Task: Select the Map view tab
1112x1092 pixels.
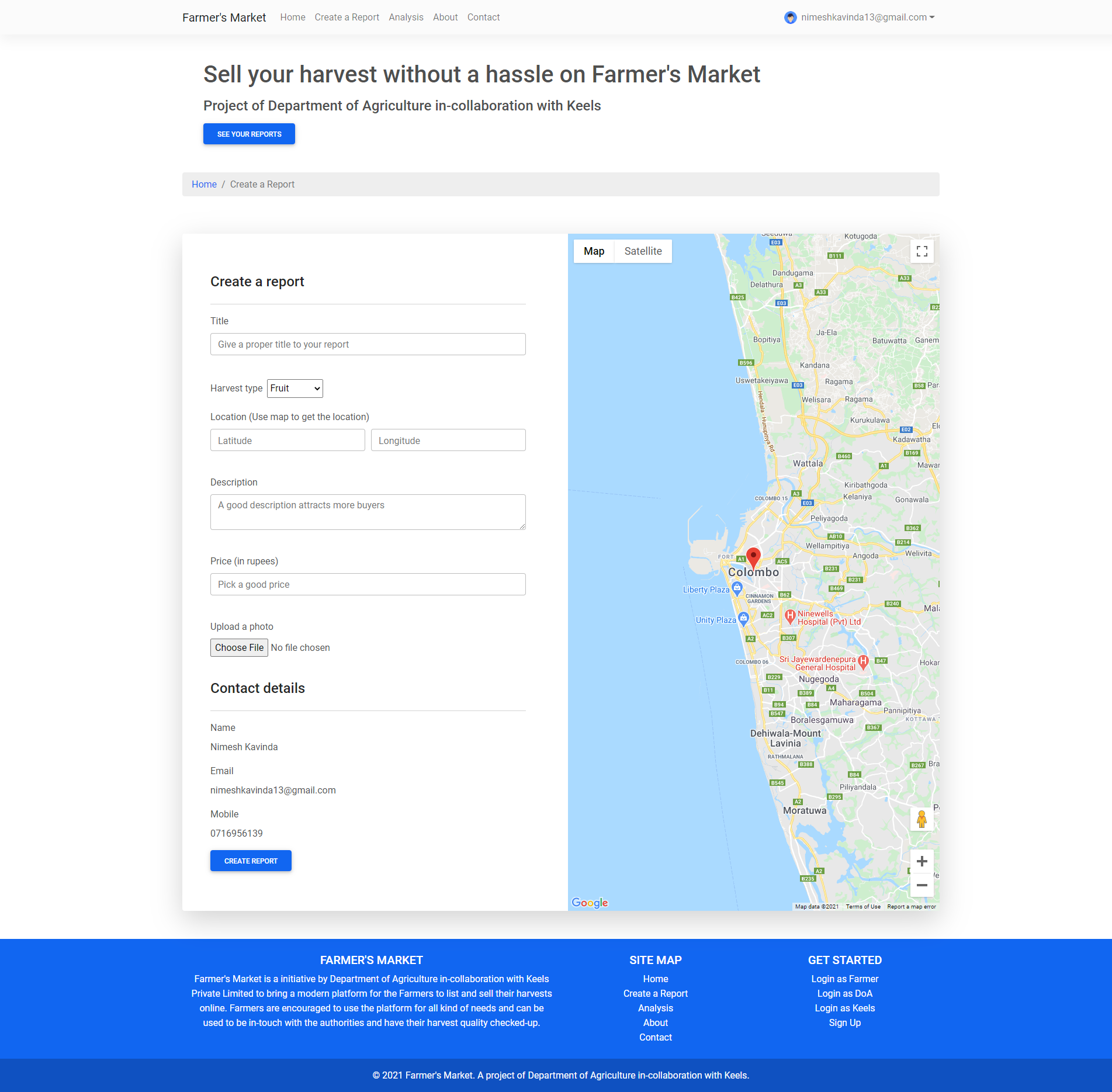Action: [x=594, y=251]
